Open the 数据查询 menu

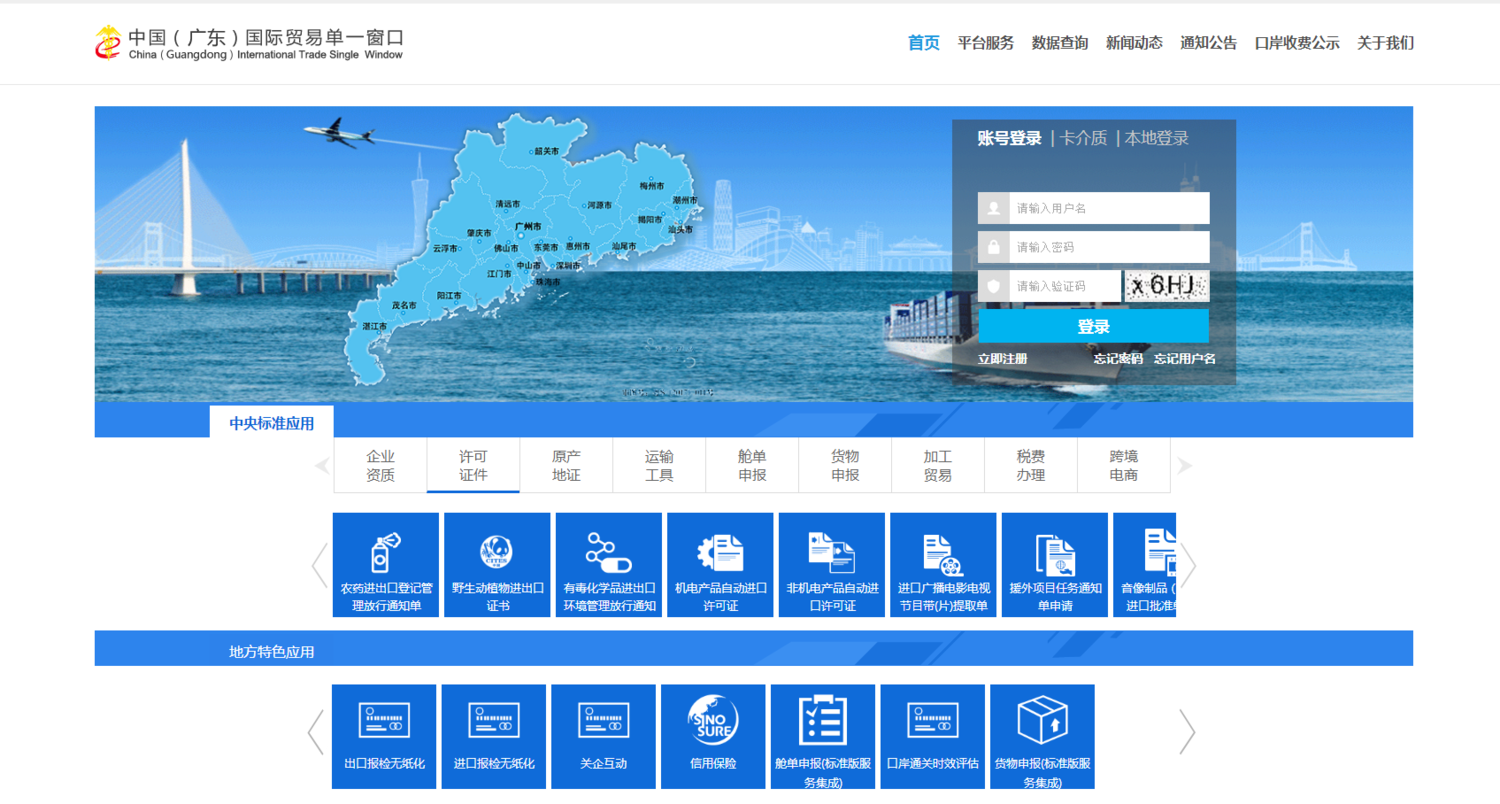point(1060,43)
